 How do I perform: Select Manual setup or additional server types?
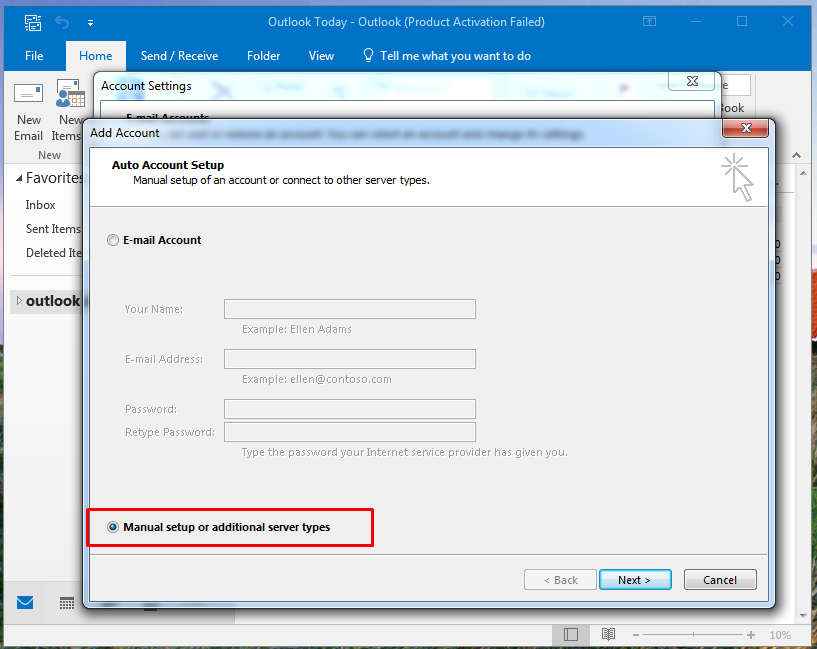click(113, 527)
